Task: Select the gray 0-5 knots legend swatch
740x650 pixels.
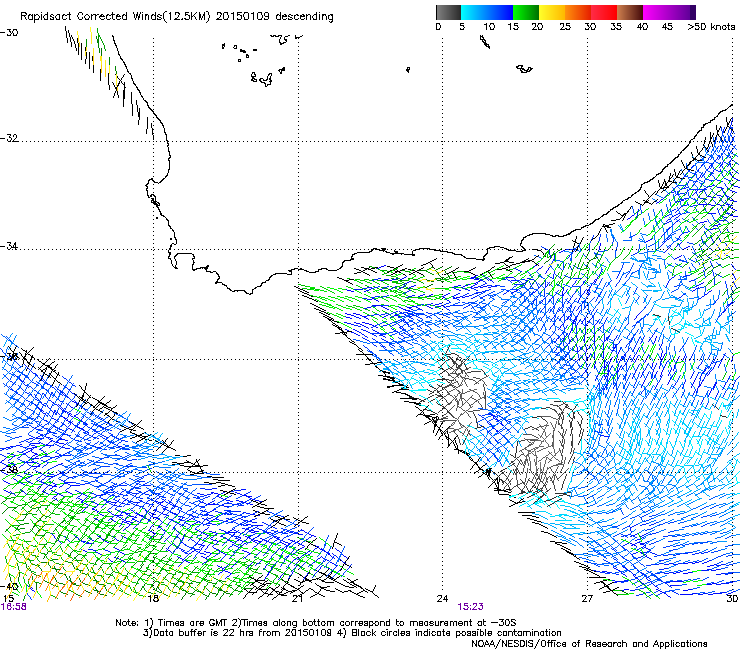Action: pos(448,12)
